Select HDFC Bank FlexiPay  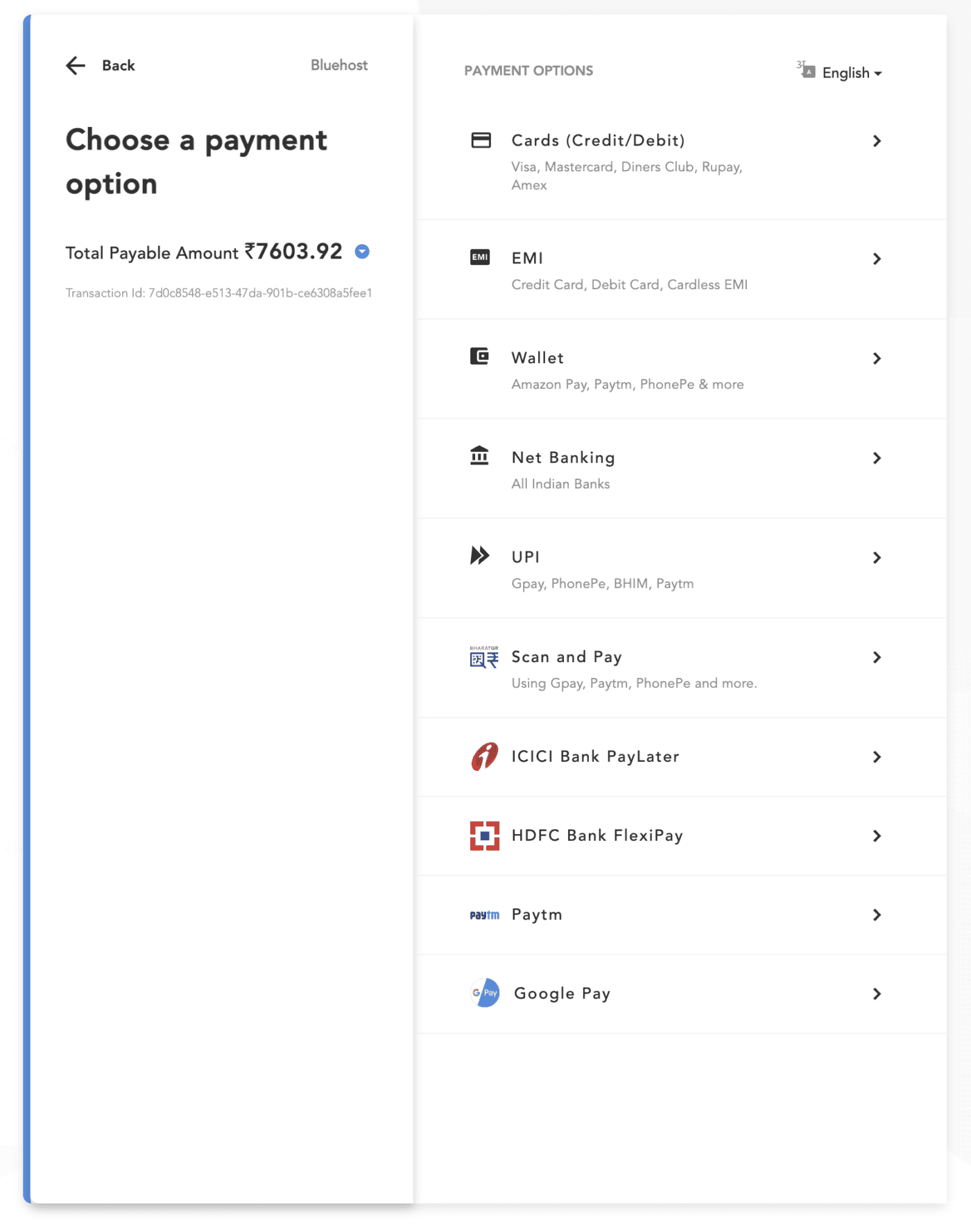tap(682, 836)
